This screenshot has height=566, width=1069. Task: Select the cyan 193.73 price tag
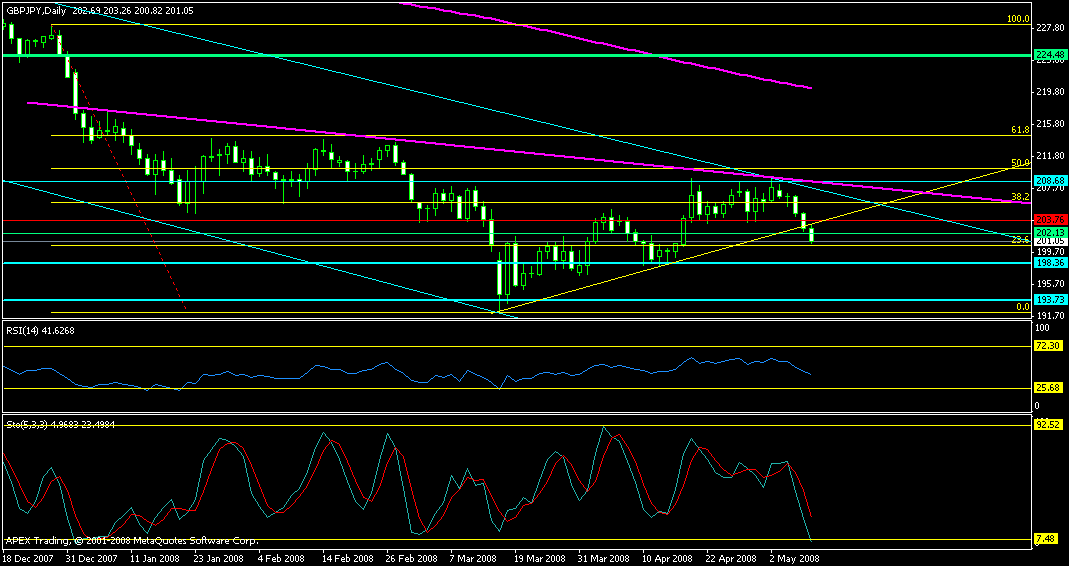[x=1047, y=299]
